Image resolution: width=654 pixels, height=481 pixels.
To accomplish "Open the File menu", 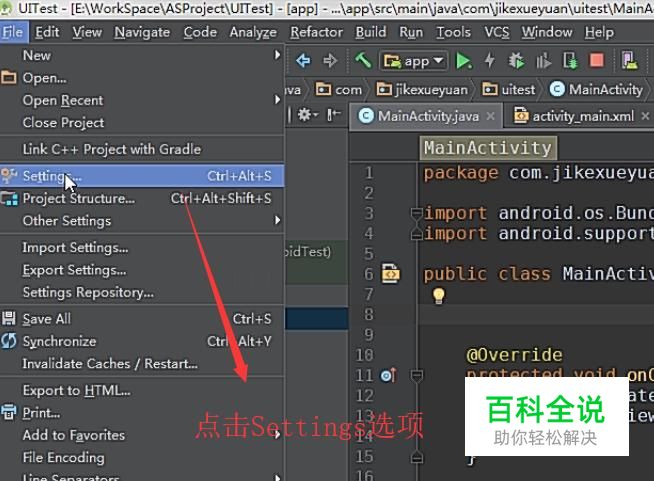I will pos(13,32).
